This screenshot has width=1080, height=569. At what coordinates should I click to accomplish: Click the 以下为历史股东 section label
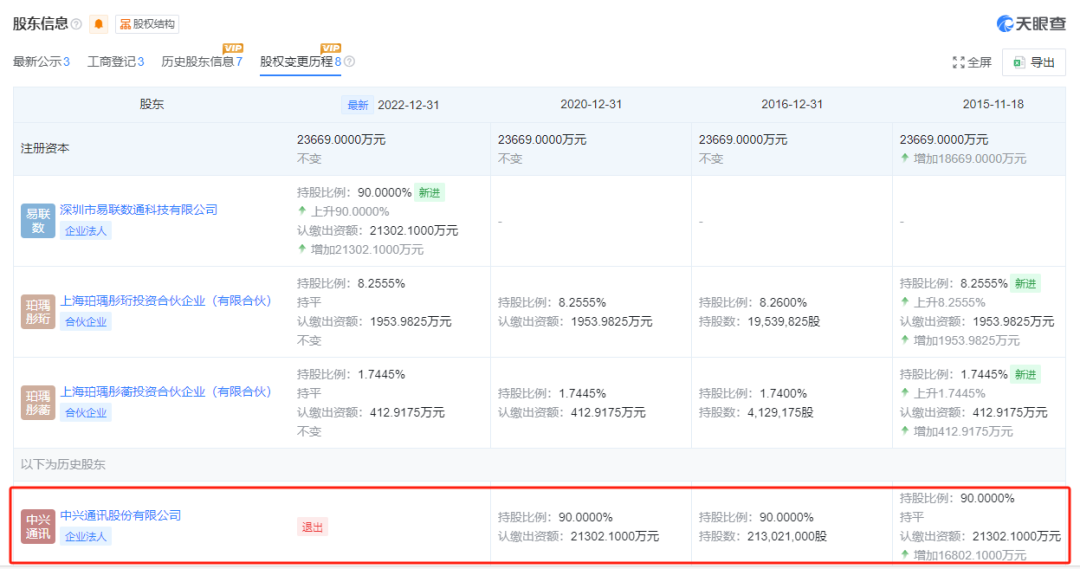point(63,464)
